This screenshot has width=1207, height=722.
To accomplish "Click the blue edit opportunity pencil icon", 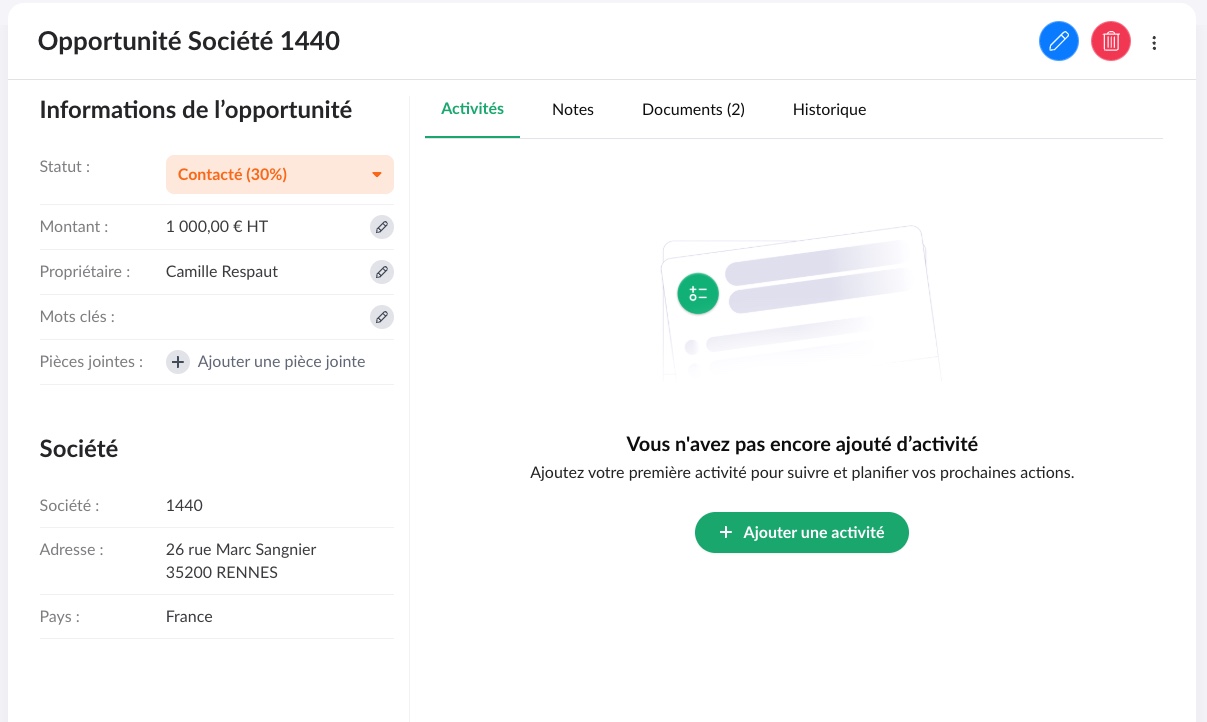I will [x=1059, y=42].
